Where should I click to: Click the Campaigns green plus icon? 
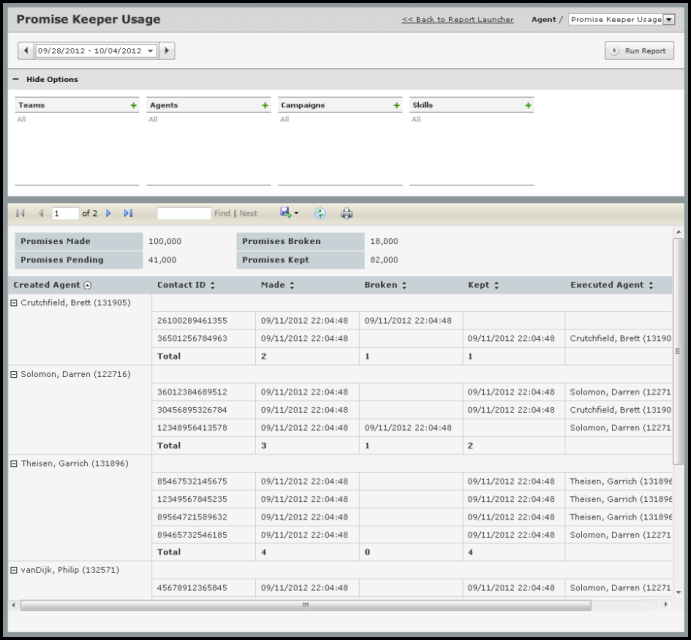pyautogui.click(x=397, y=105)
